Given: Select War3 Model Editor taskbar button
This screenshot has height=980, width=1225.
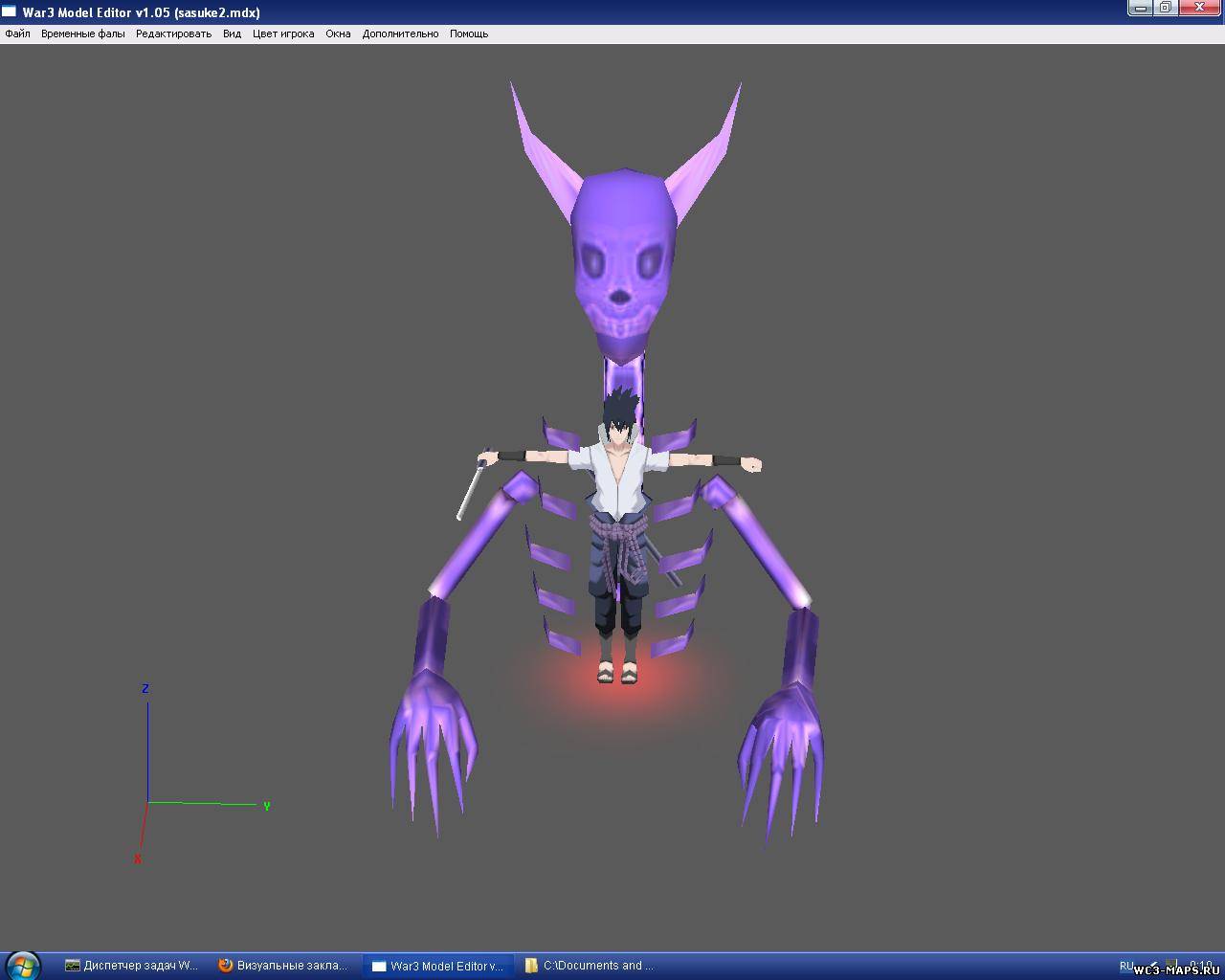Looking at the screenshot, I should coord(437,966).
